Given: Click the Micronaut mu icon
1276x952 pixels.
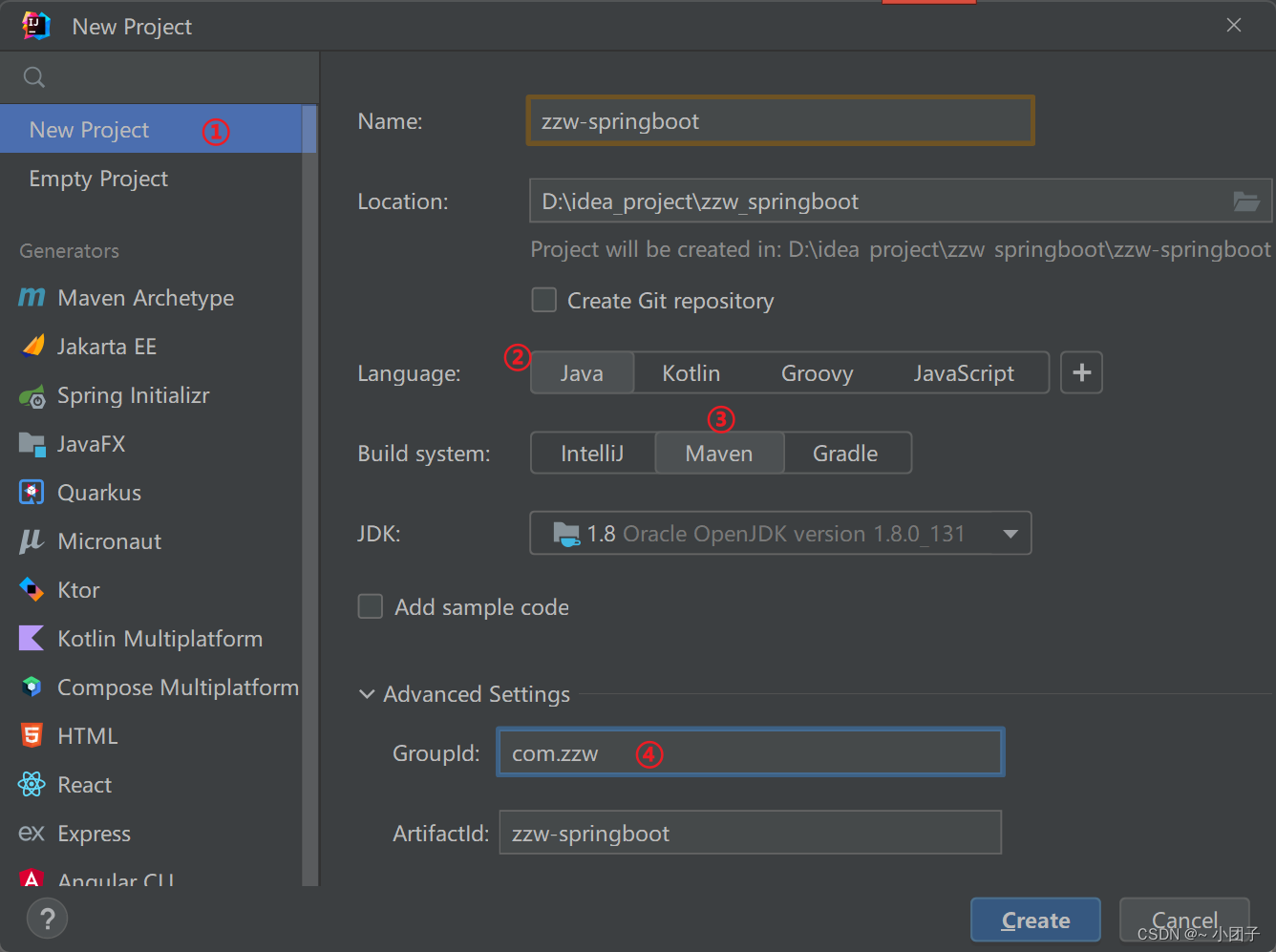Looking at the screenshot, I should click(x=32, y=541).
